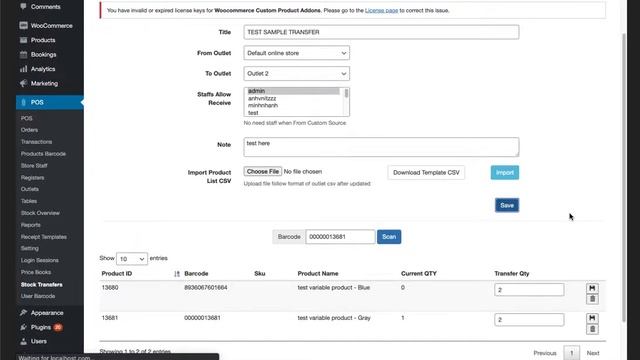Click the Marketing megaphone icon

tap(23, 83)
